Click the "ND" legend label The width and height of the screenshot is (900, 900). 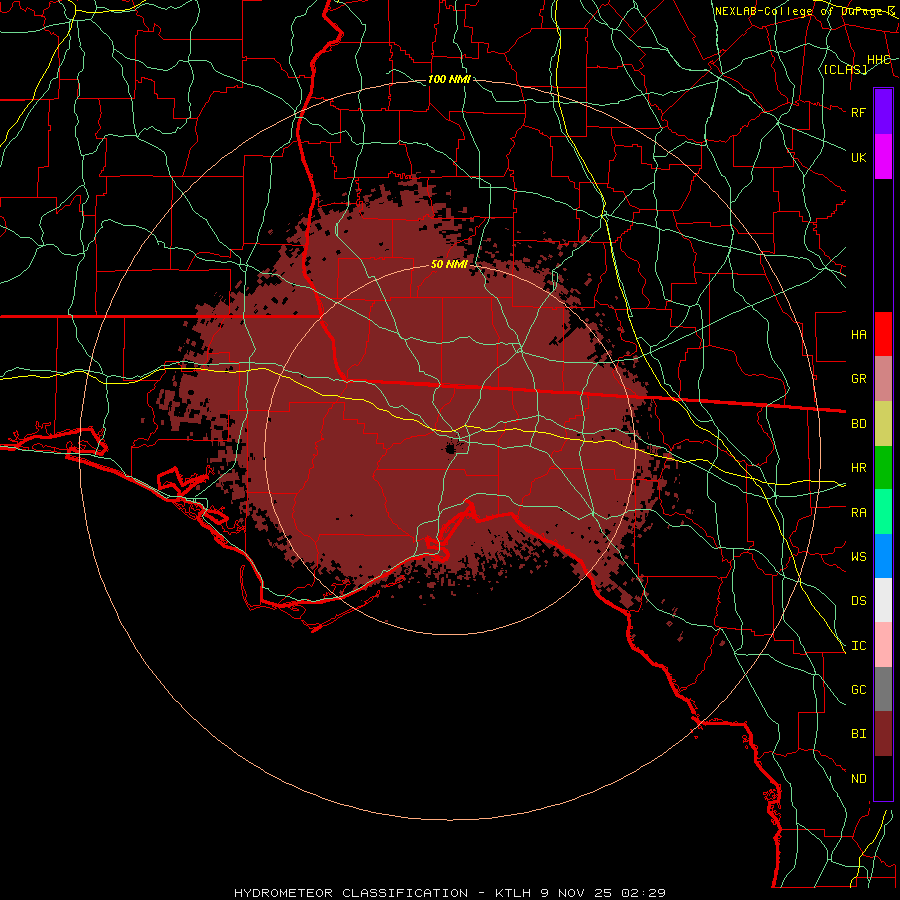858,779
